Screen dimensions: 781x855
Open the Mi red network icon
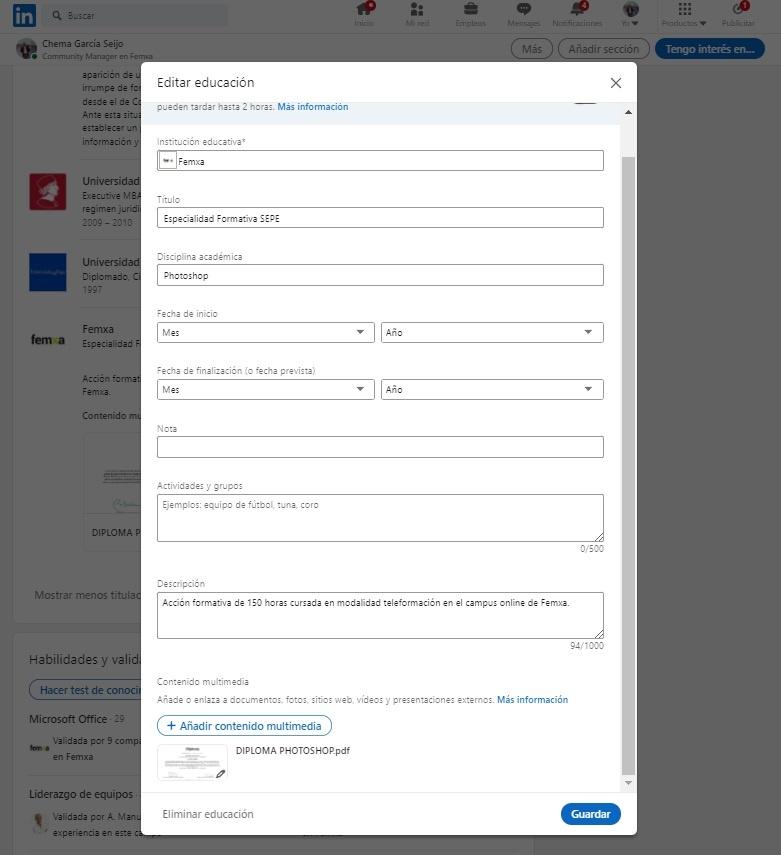417,9
